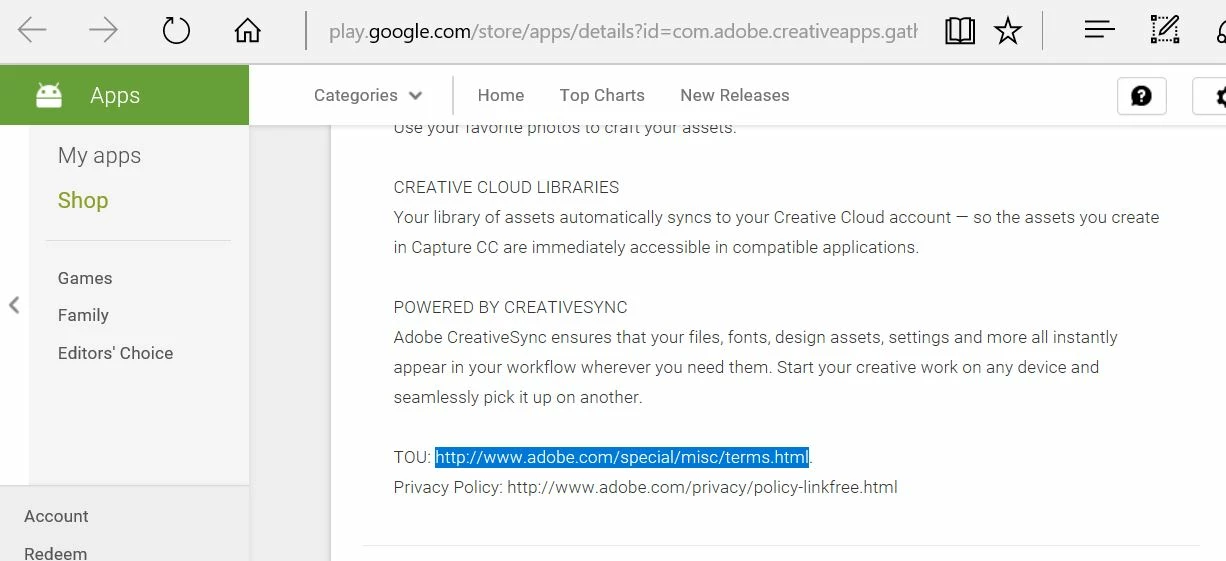The height and width of the screenshot is (561, 1226).
Task: Open reading view book icon
Action: 959,31
